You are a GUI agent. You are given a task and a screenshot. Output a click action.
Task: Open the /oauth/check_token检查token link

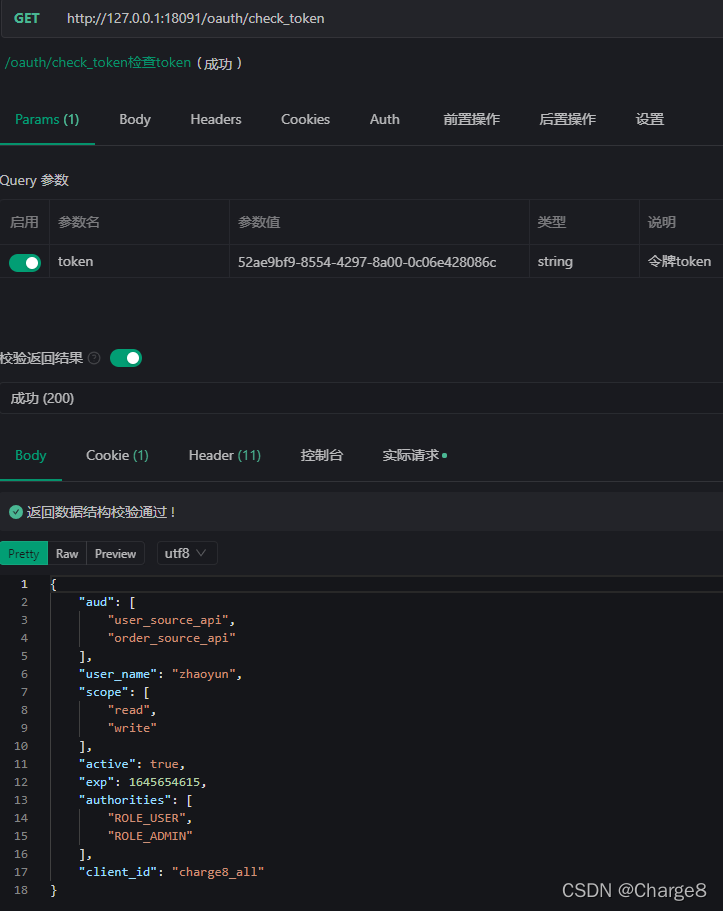pyautogui.click(x=98, y=63)
